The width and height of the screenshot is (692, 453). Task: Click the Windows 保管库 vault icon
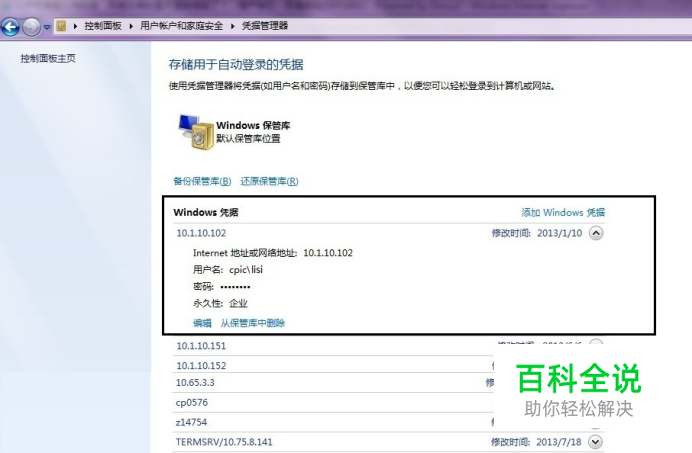[x=196, y=132]
